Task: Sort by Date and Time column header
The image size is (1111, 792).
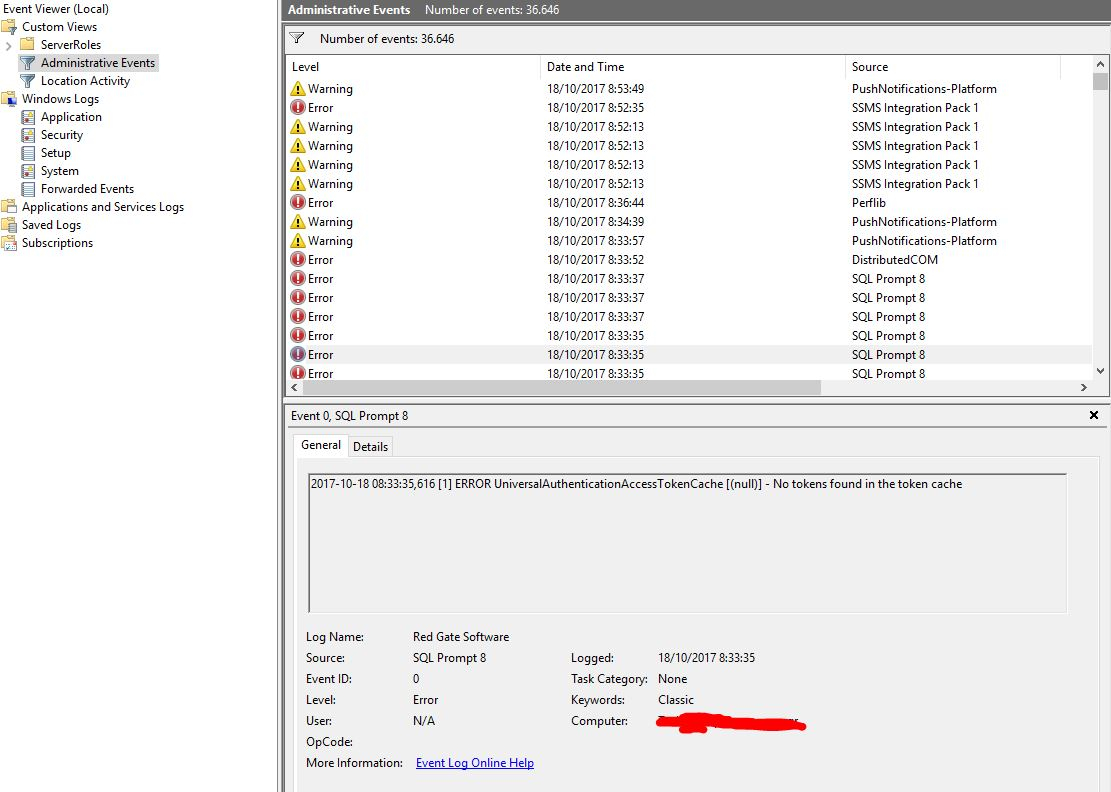Action: pyautogui.click(x=693, y=67)
